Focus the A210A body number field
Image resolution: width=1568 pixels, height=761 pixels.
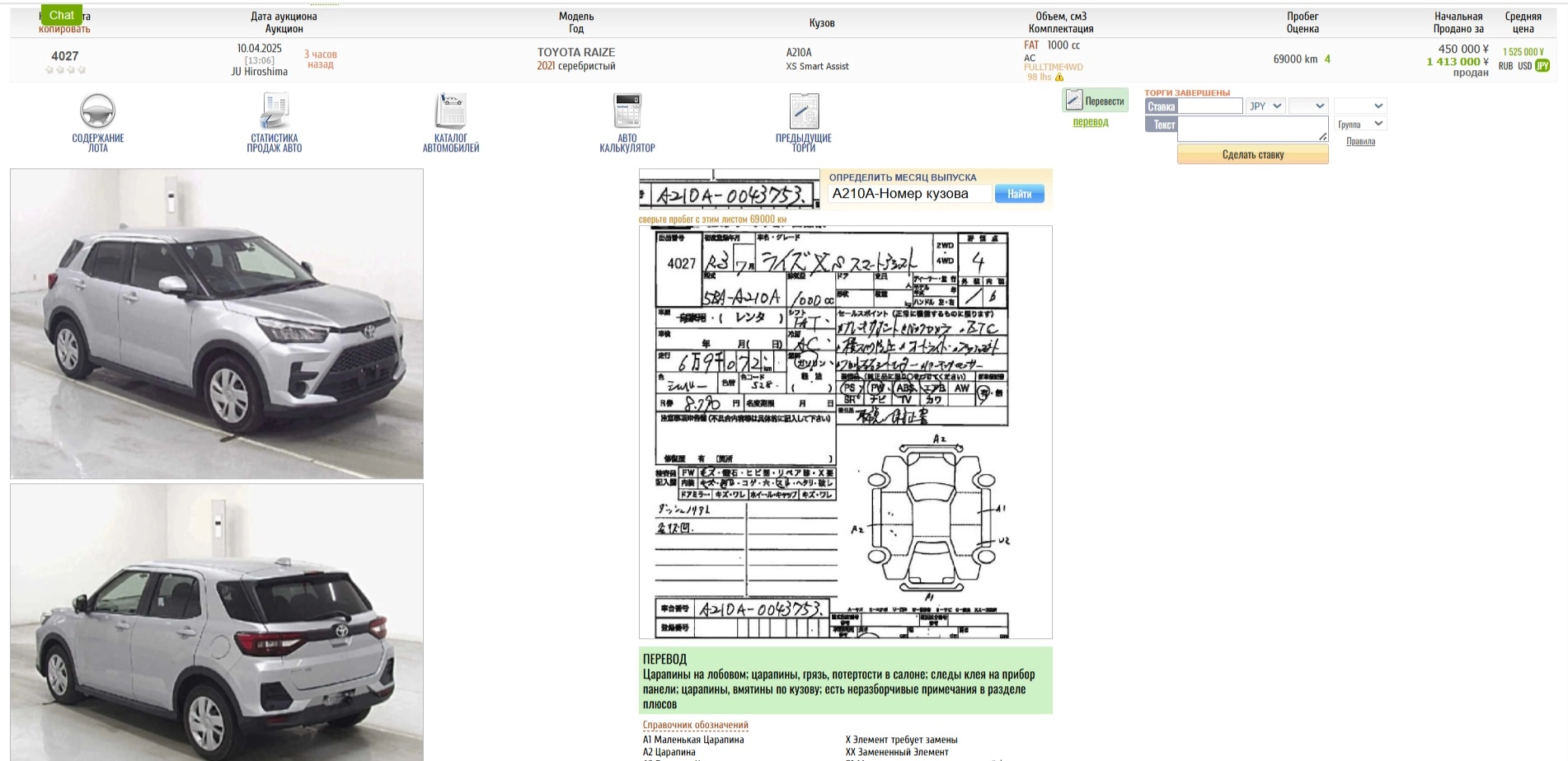click(909, 194)
